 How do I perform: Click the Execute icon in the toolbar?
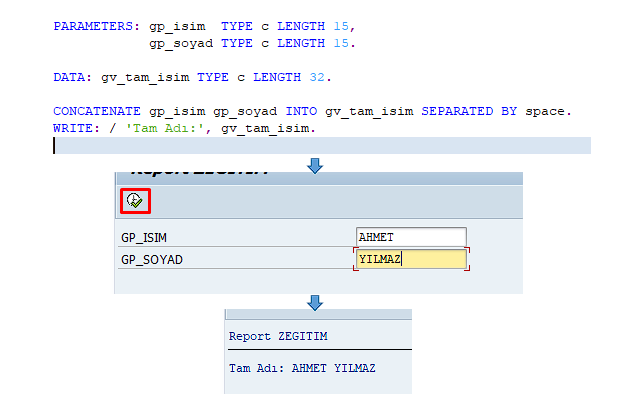click(x=135, y=200)
